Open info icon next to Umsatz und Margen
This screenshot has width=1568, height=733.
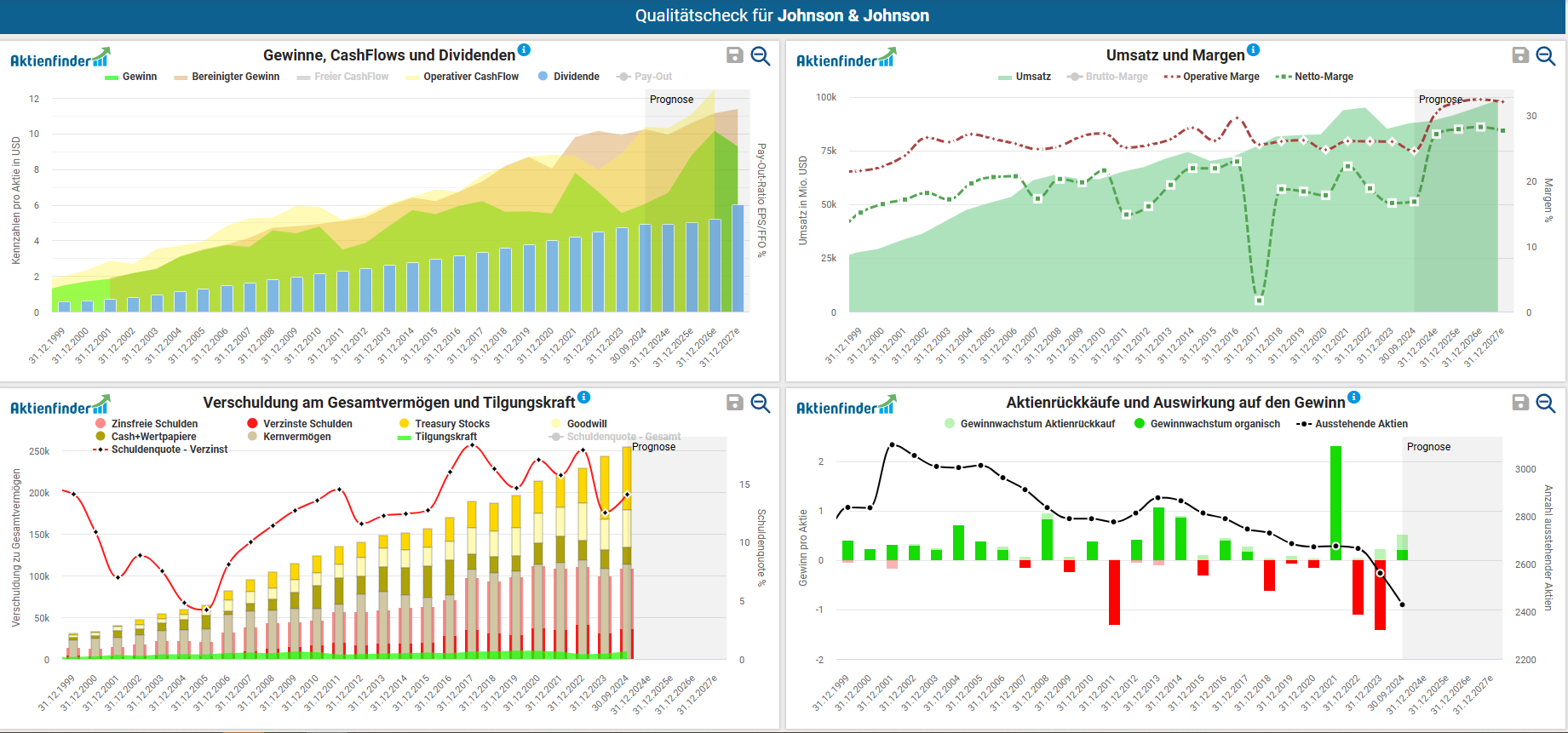tap(1253, 50)
